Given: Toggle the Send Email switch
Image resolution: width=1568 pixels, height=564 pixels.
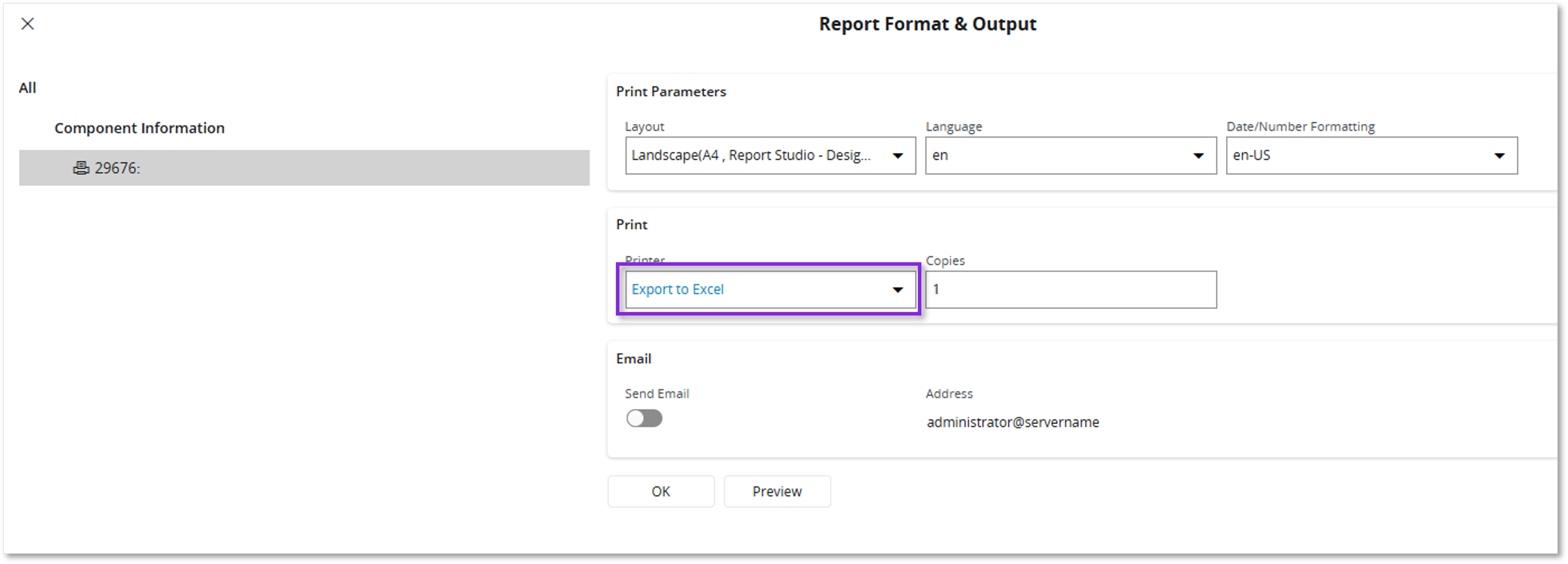Looking at the screenshot, I should click(644, 419).
